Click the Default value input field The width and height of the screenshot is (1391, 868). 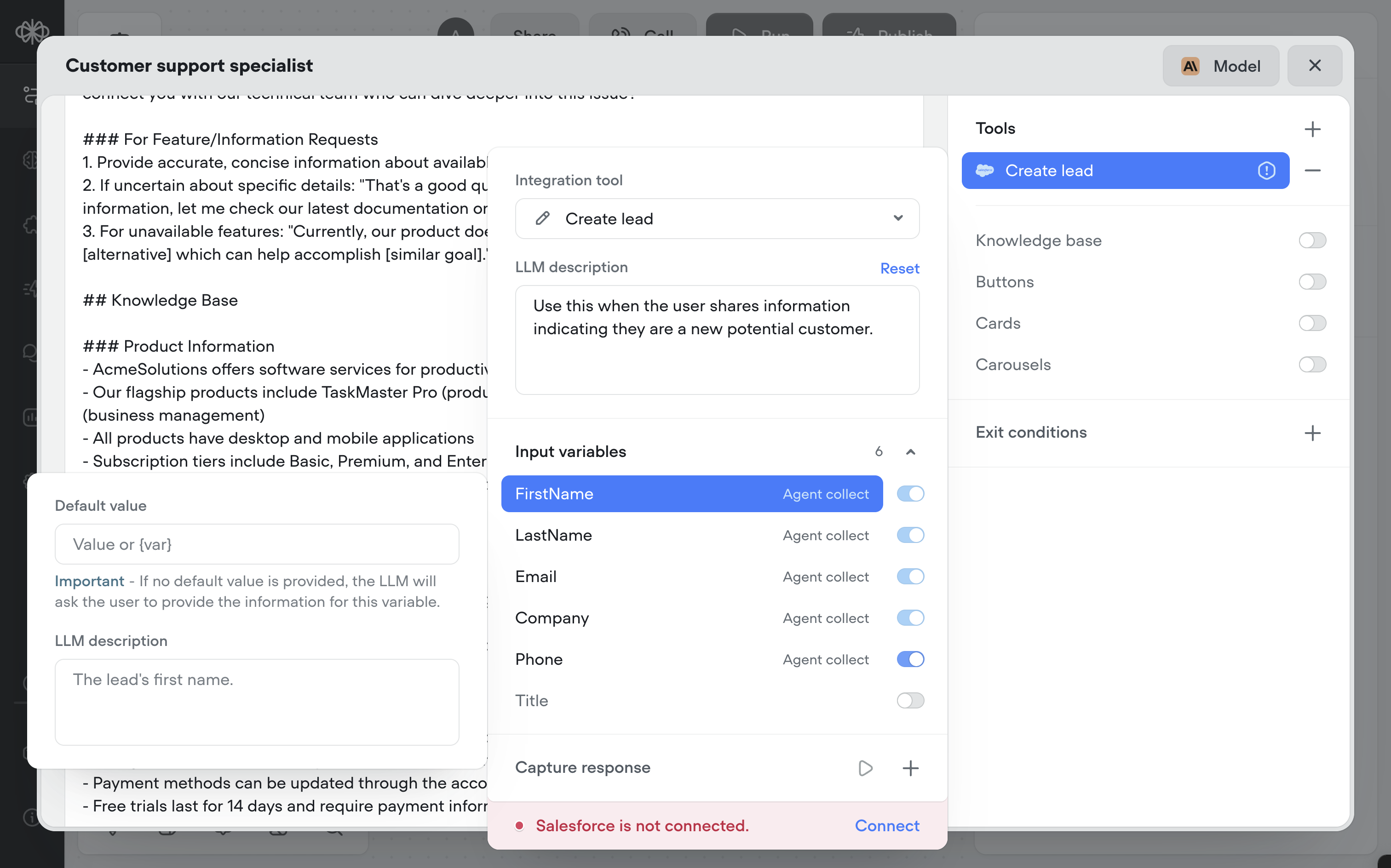pyautogui.click(x=257, y=543)
